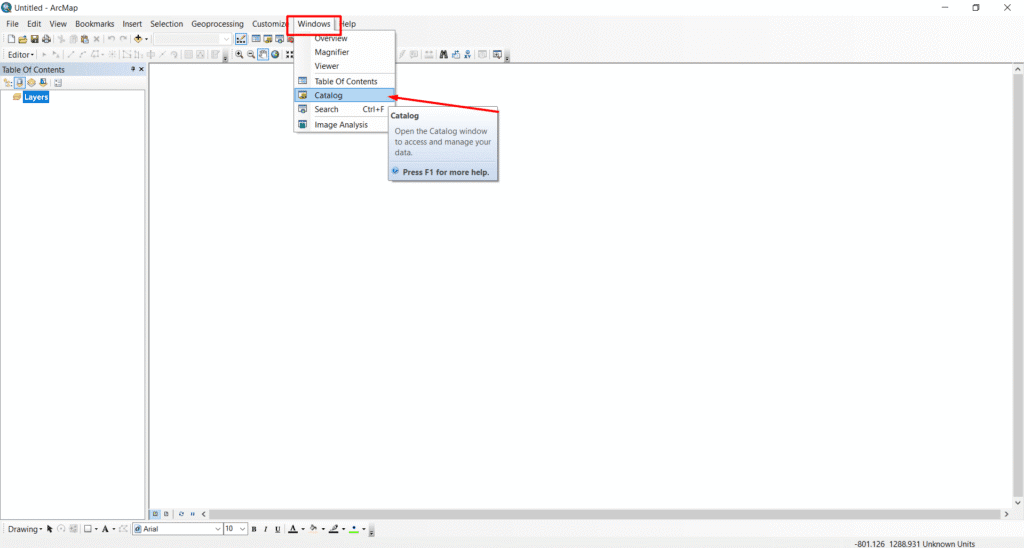Refresh the map display

tap(182, 514)
